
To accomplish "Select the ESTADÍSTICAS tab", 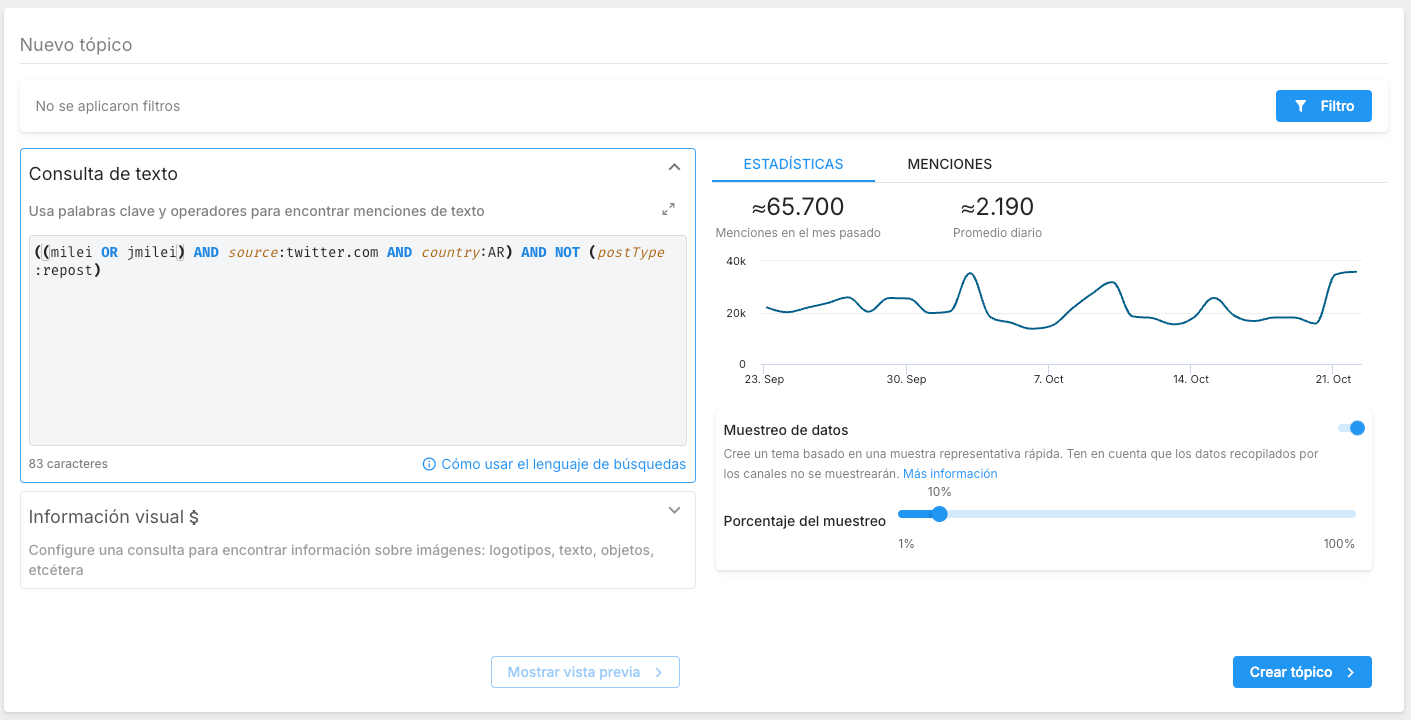I will pos(793,164).
